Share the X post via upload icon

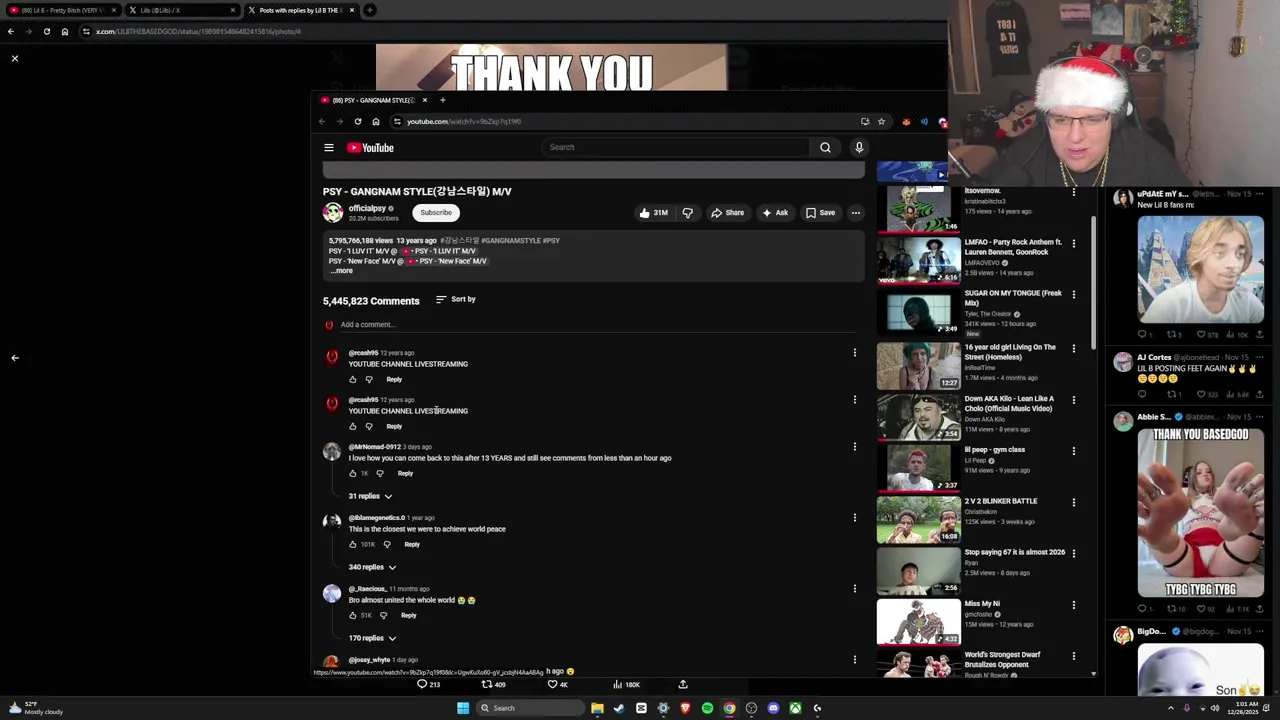click(683, 685)
